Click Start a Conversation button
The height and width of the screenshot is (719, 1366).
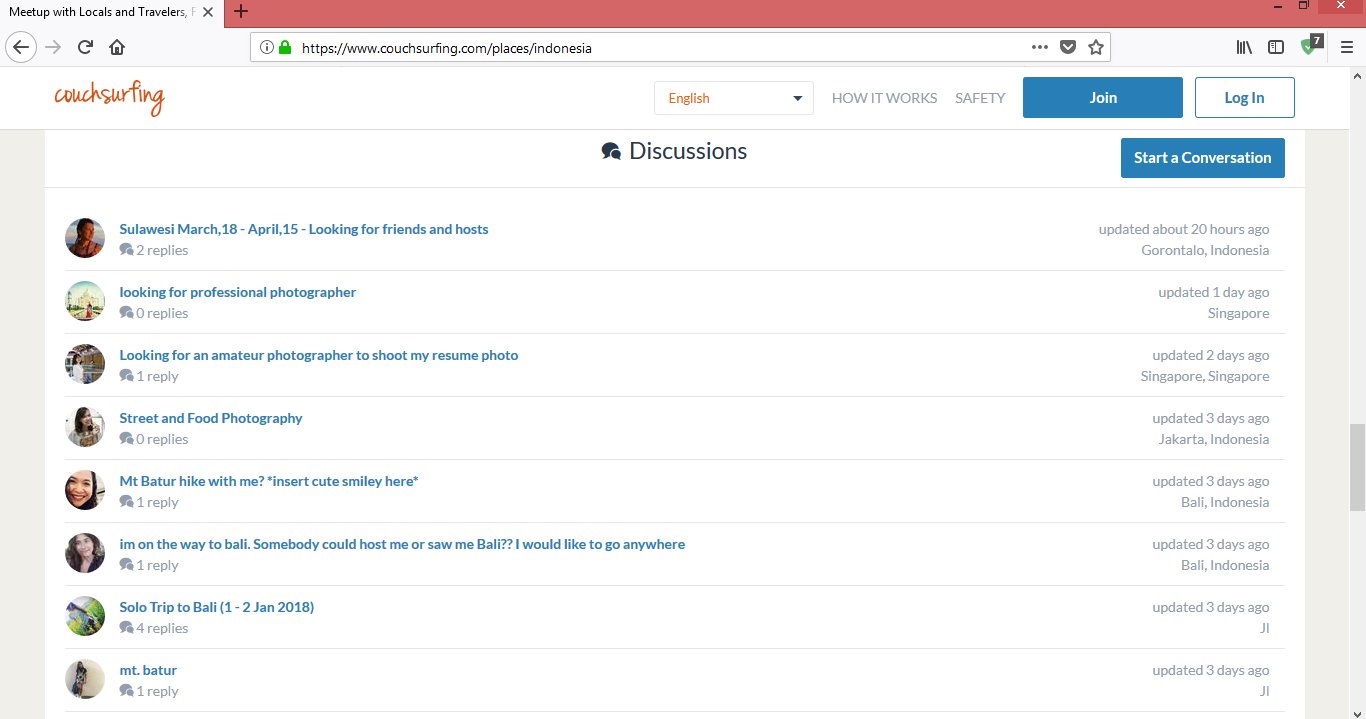pos(1202,158)
